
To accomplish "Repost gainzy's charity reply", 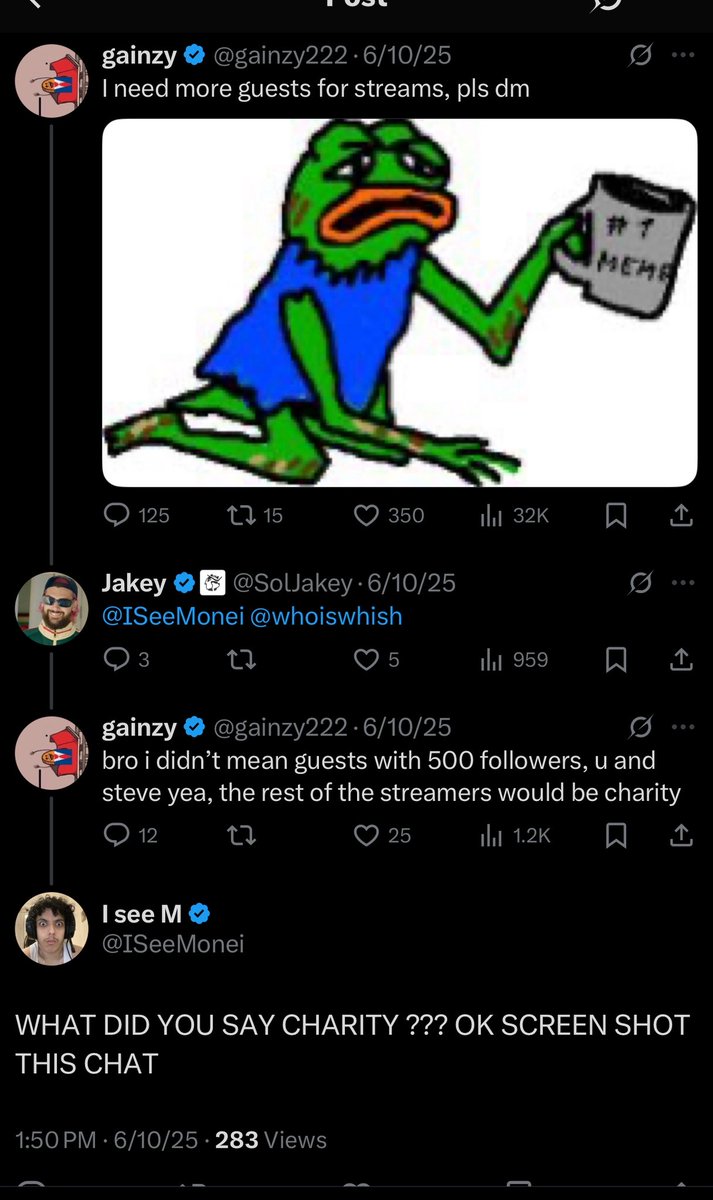I will tap(241, 836).
